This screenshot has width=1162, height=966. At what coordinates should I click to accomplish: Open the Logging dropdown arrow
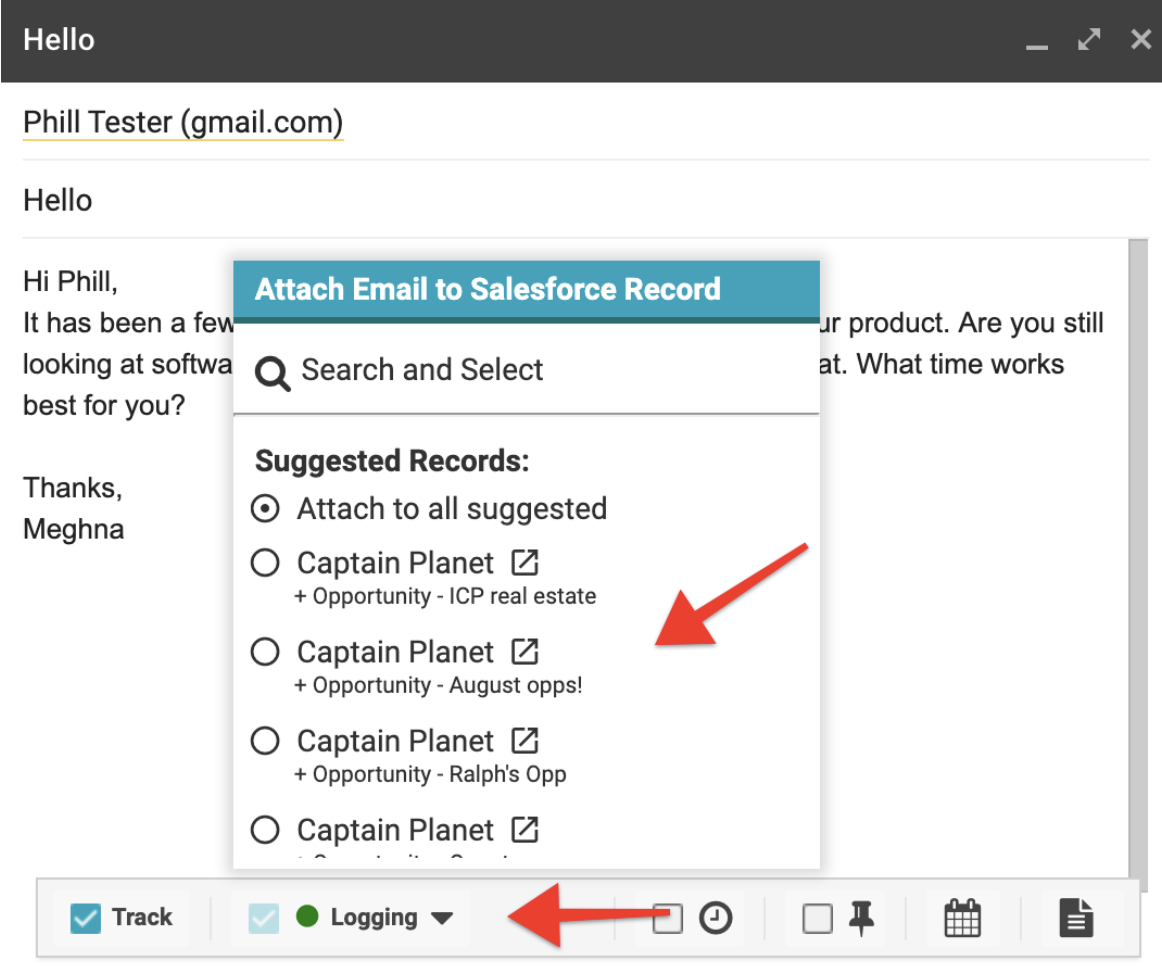click(442, 919)
